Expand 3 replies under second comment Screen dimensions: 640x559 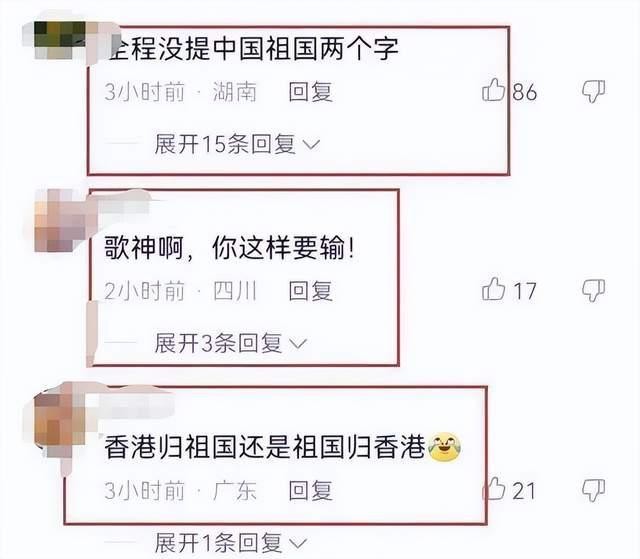click(x=230, y=343)
